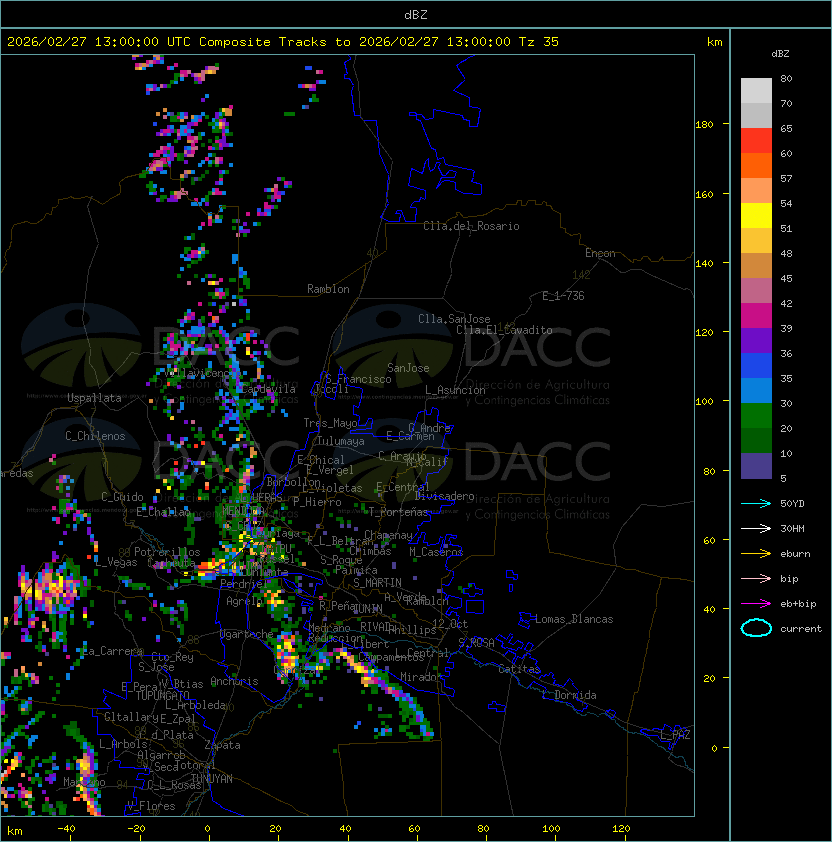Click the 'Phillips' map label
This screenshot has width=832, height=842.
(412, 630)
